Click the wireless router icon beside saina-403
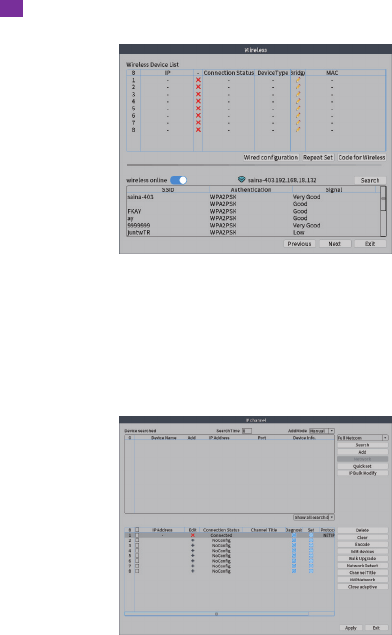 [x=242, y=179]
